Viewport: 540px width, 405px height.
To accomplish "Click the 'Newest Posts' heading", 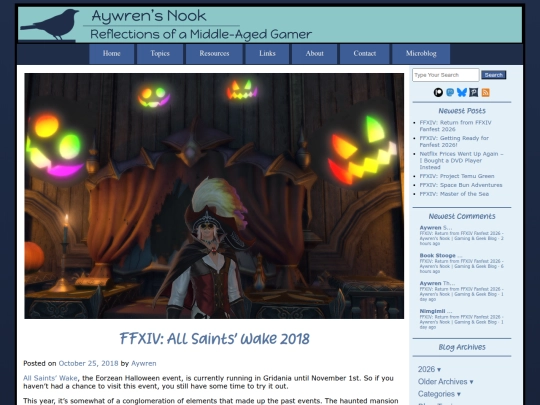I will [462, 111].
